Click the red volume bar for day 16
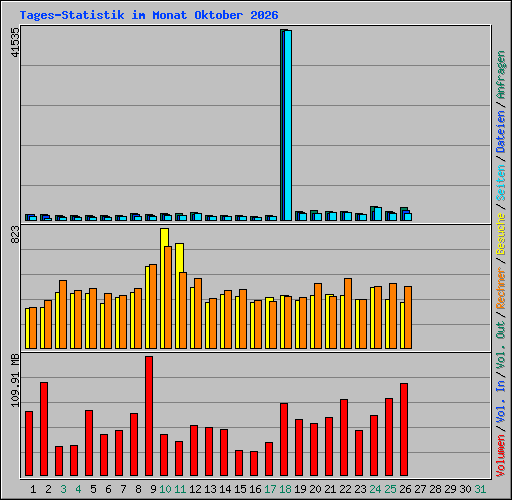This screenshot has height=500, width=512. [x=254, y=463]
